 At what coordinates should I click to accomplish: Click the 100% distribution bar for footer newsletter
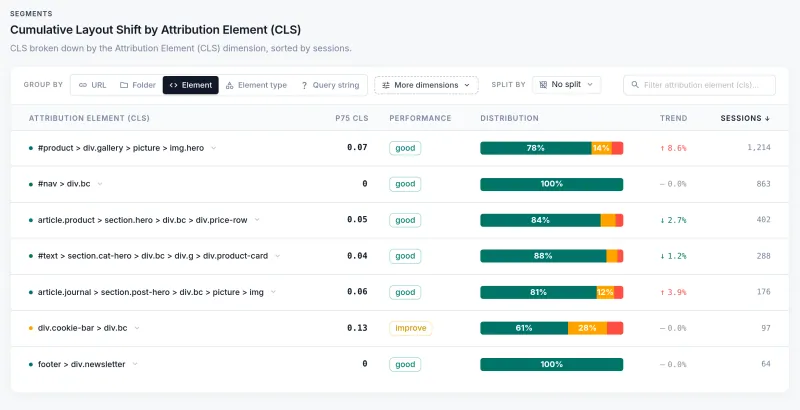click(552, 364)
